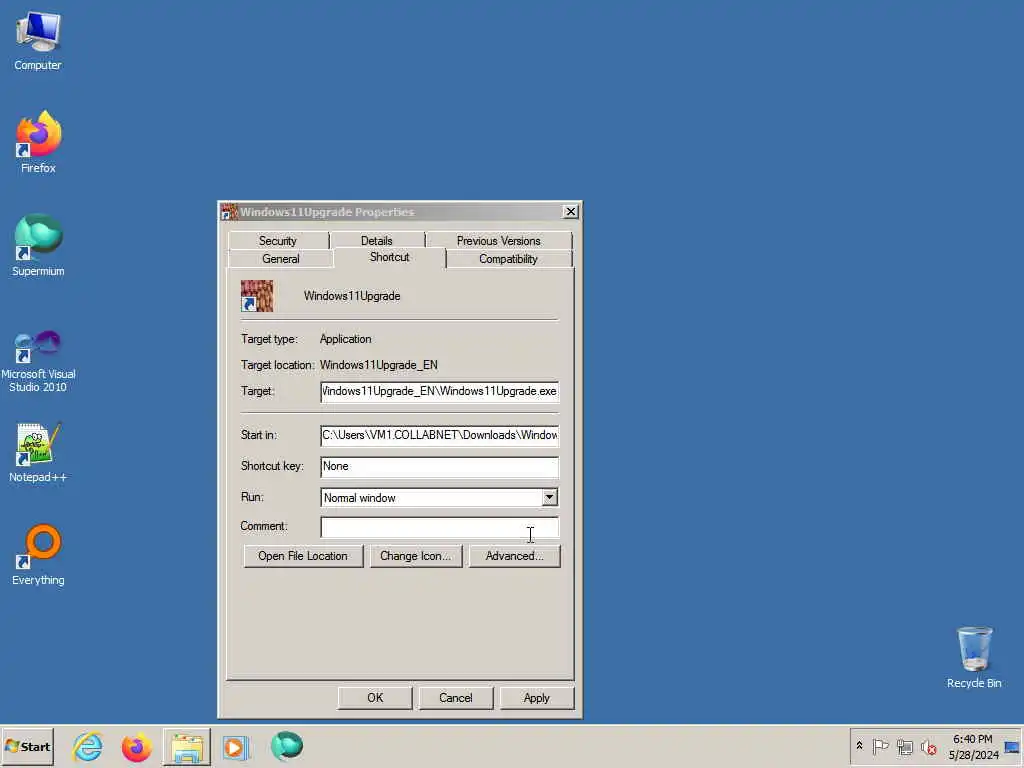
Task: Expand the Run dropdown arrow
Action: coord(549,498)
